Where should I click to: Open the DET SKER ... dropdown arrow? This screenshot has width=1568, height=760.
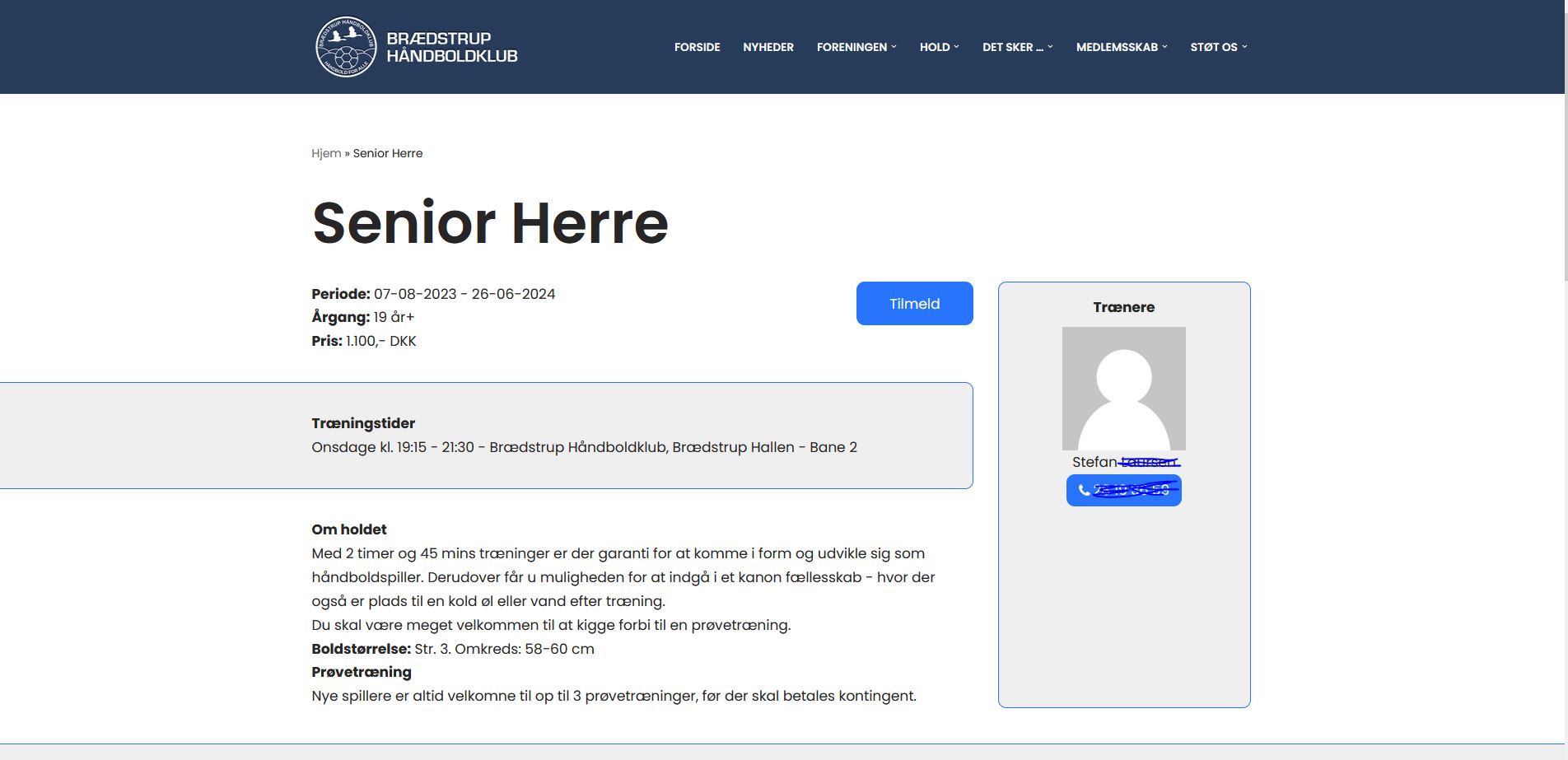[1050, 46]
